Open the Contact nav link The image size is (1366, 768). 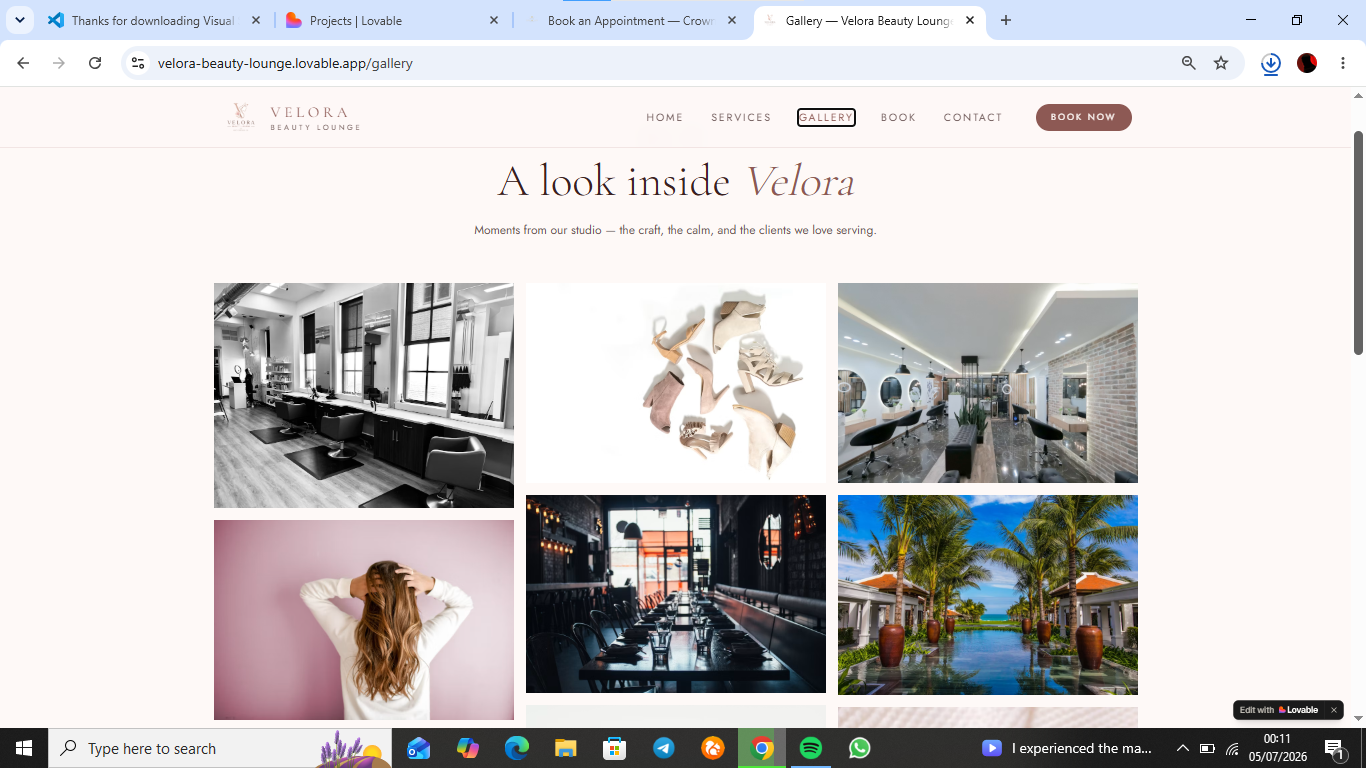click(973, 117)
